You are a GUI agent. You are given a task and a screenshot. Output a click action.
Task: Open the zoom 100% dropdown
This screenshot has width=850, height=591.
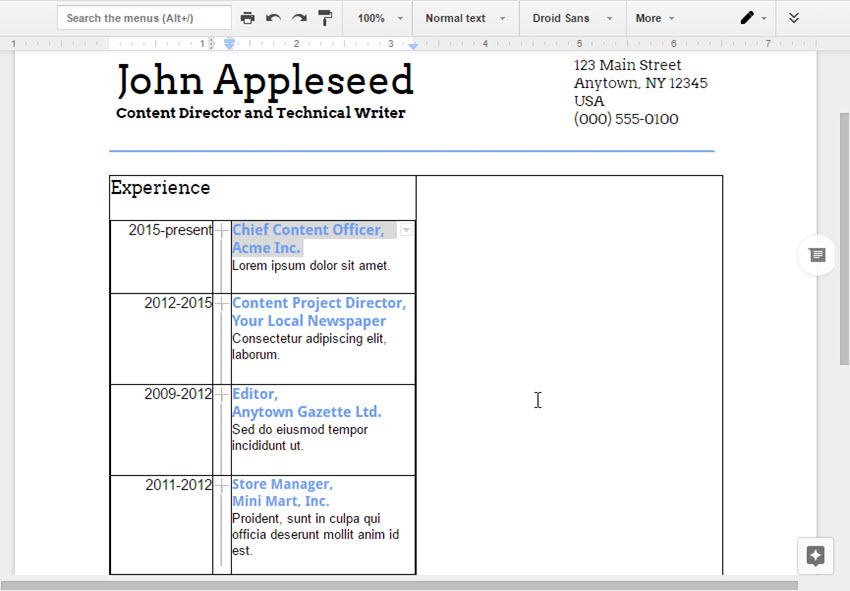[x=380, y=18]
